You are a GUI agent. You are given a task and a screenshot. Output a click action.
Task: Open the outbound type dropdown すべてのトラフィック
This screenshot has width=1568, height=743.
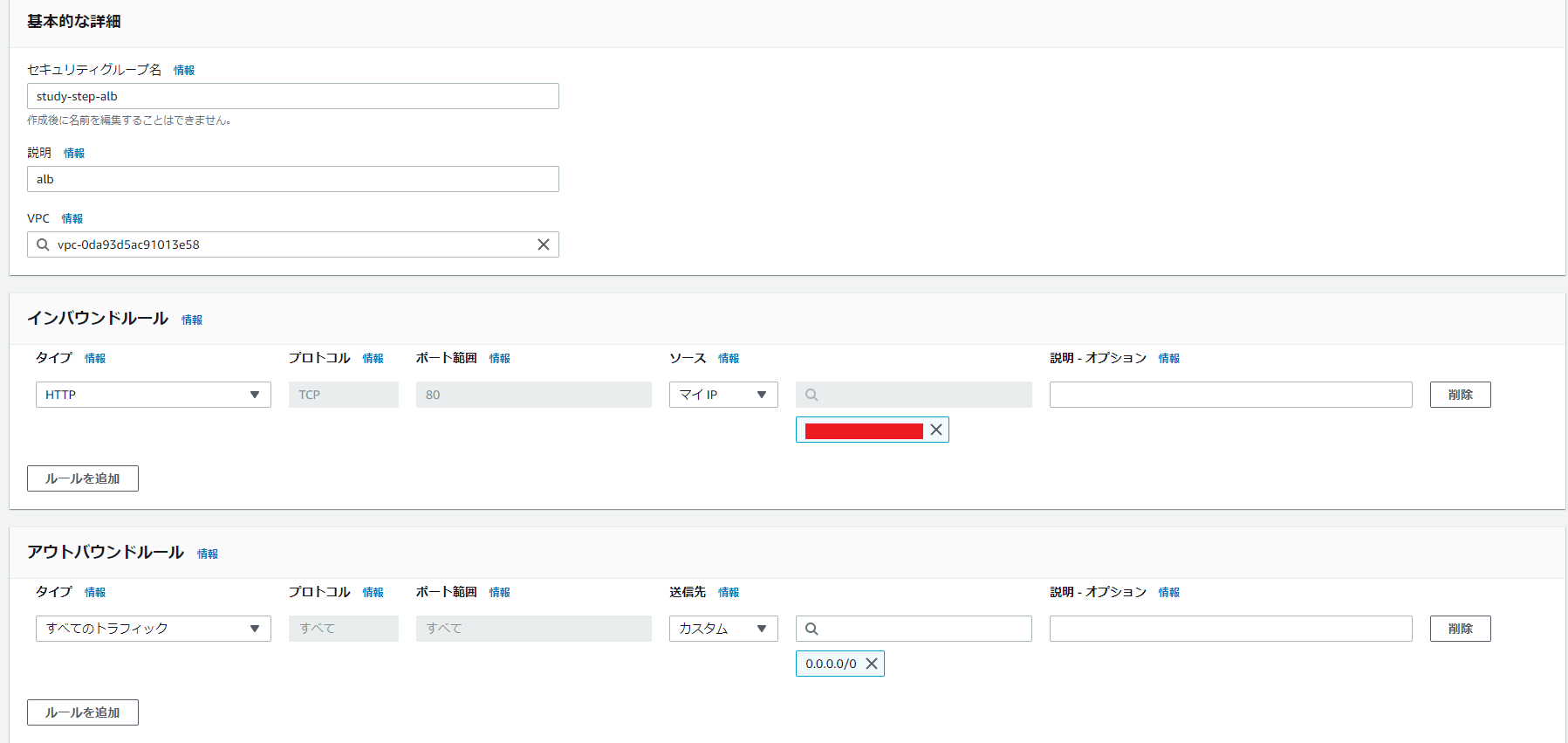(x=154, y=629)
